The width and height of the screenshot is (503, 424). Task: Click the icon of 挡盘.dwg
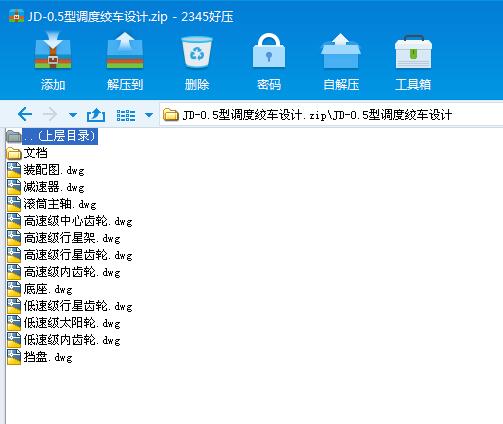pyautogui.click(x=14, y=357)
